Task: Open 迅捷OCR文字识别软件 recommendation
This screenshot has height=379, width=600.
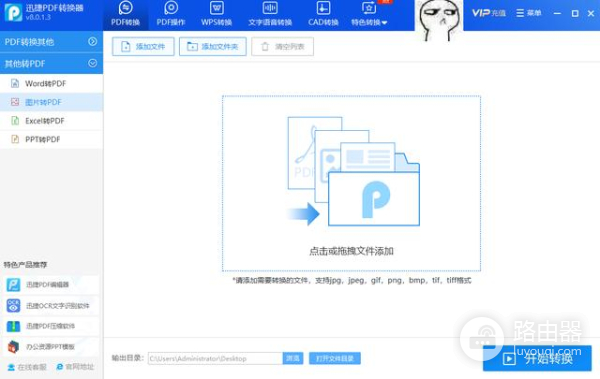Action: 51,305
